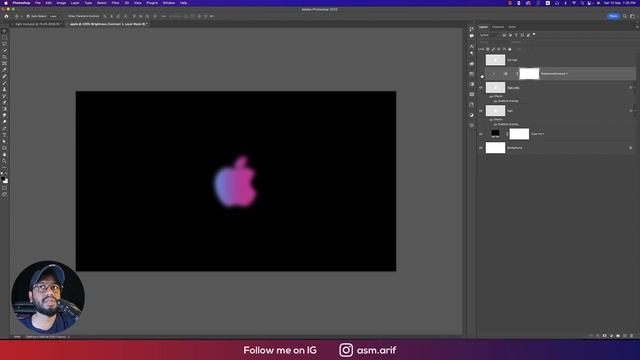Screen dimensions: 640x360
Task: Show the hidden top layer
Action: click(481, 60)
